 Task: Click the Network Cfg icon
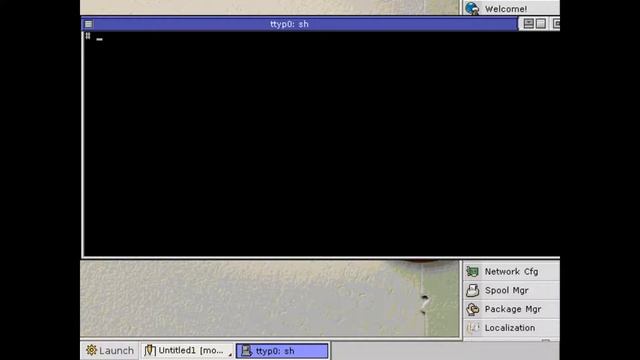(x=473, y=271)
